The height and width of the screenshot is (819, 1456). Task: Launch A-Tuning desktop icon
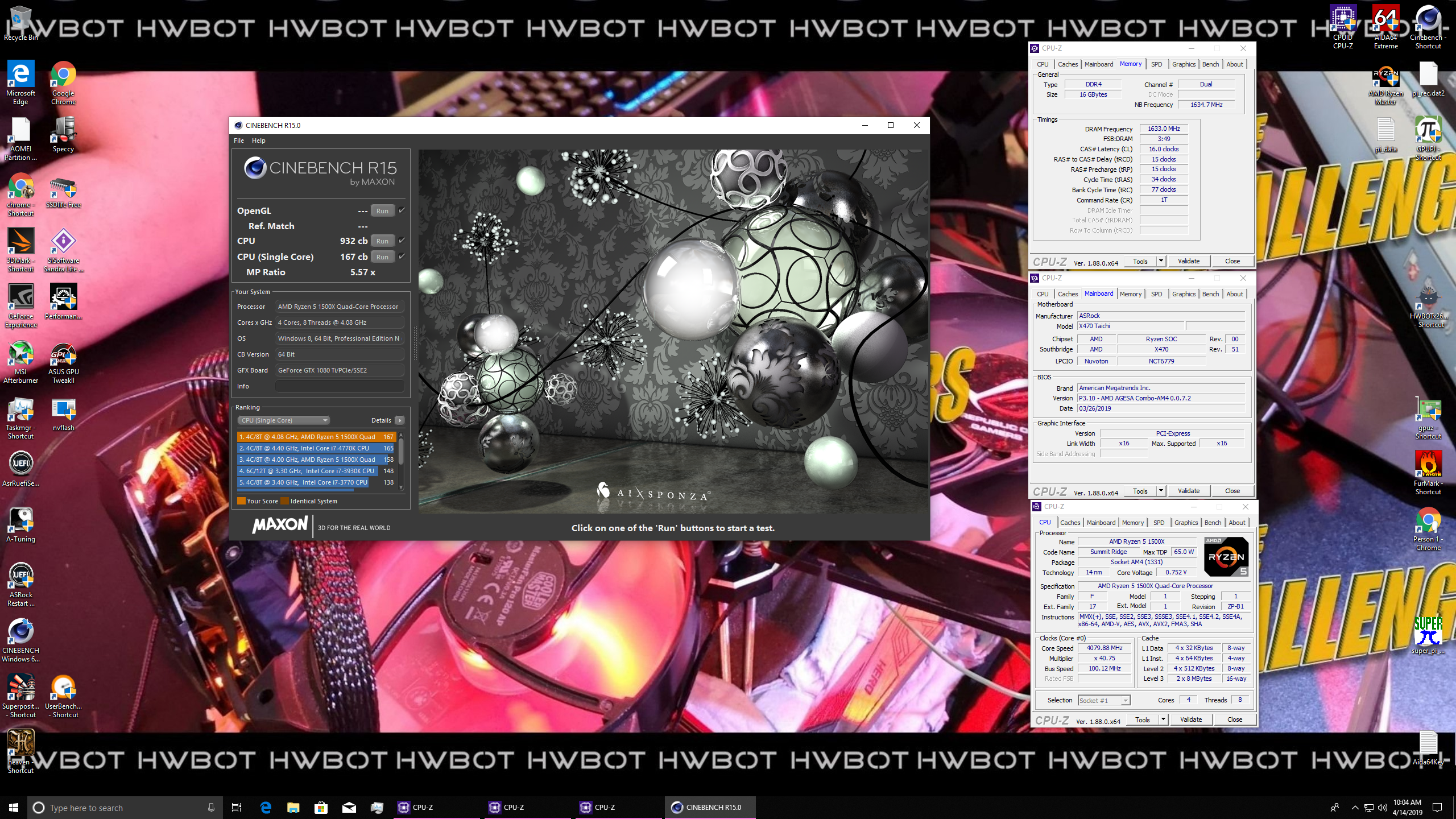20,524
